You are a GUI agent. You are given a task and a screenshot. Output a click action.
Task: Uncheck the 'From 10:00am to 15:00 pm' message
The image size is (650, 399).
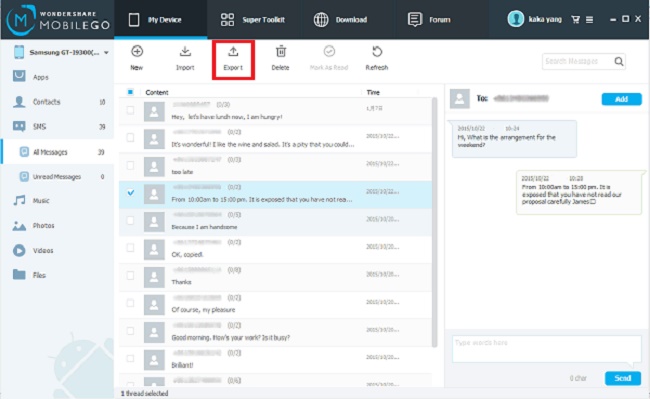(131, 193)
